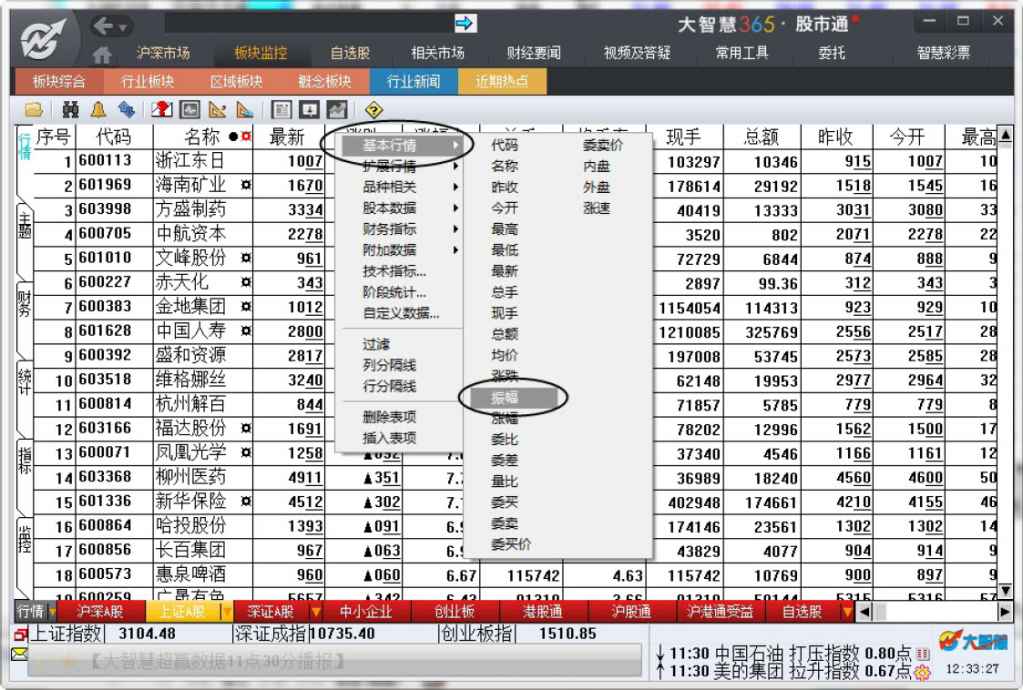Open dropdown arrow next to 上证A股 tab
This screenshot has height=690, width=1023.
[x=226, y=612]
